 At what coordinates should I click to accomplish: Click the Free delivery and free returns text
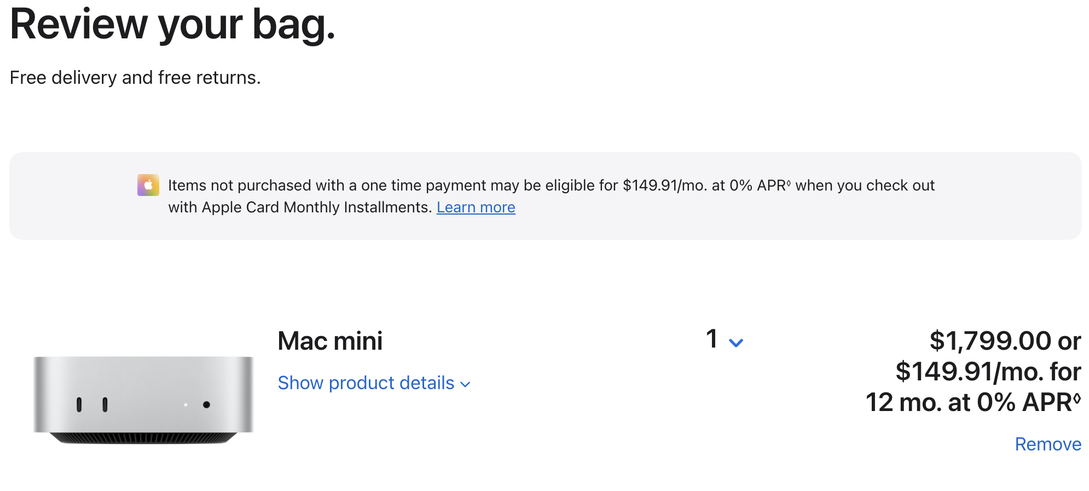click(x=135, y=78)
